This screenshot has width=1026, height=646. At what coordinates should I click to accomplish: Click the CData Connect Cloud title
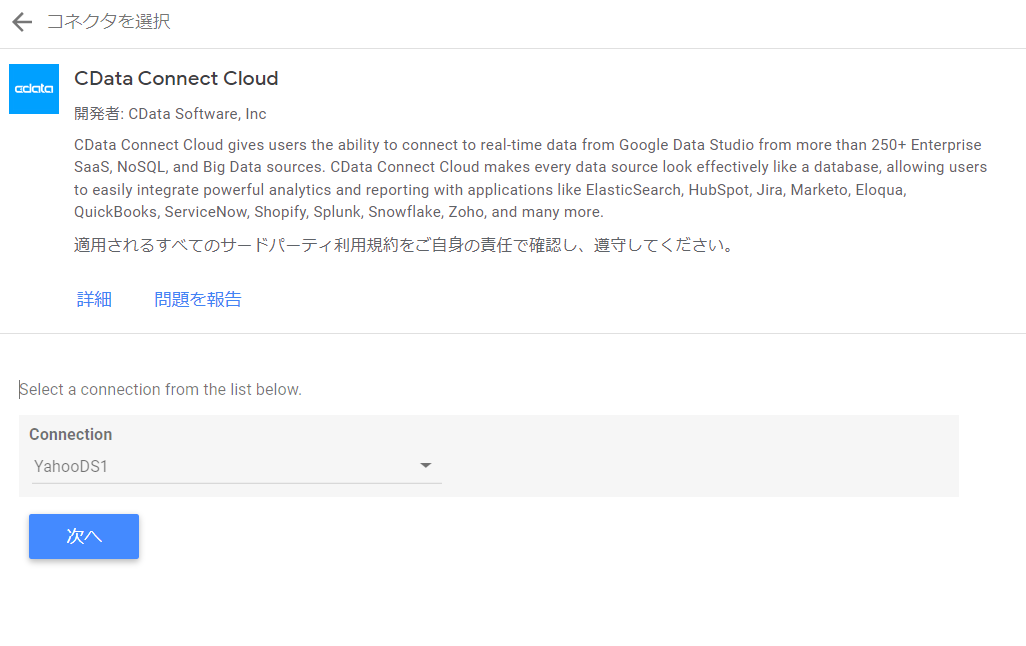tap(176, 79)
